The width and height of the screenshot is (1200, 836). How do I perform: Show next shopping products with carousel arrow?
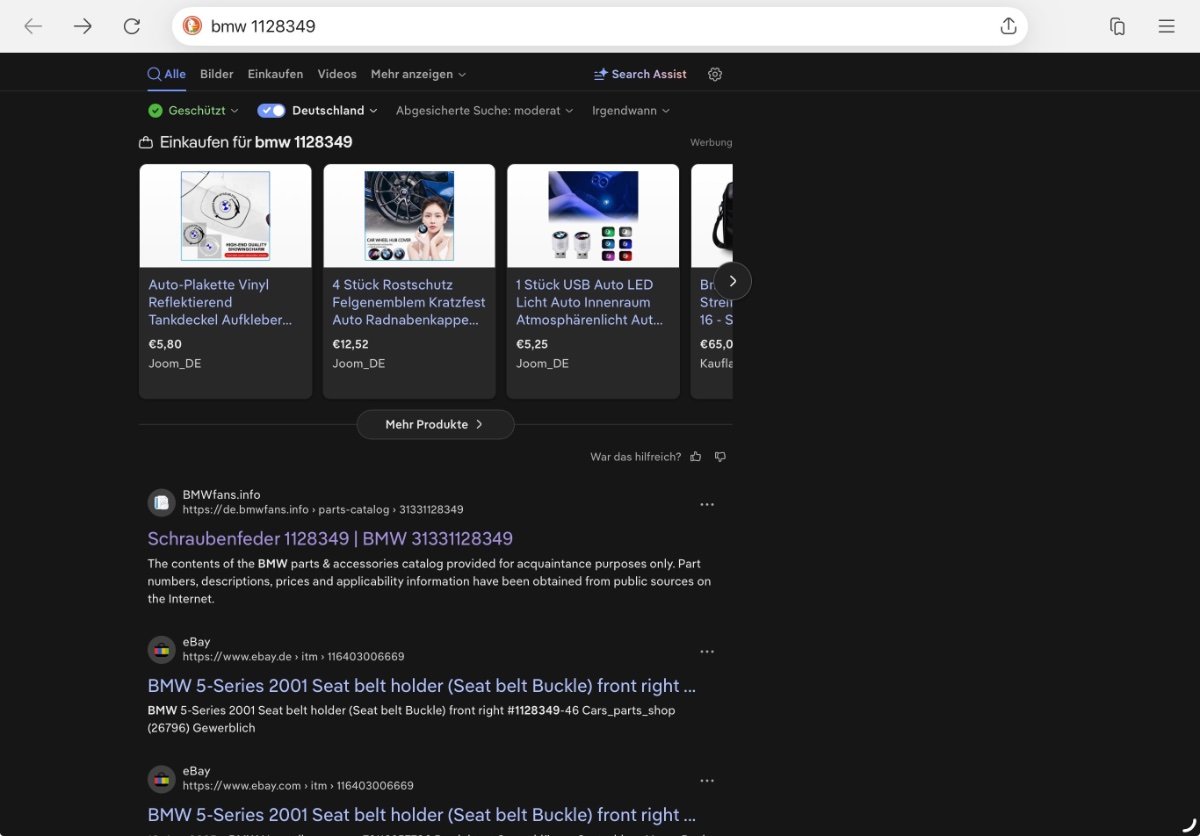pyautogui.click(x=732, y=281)
